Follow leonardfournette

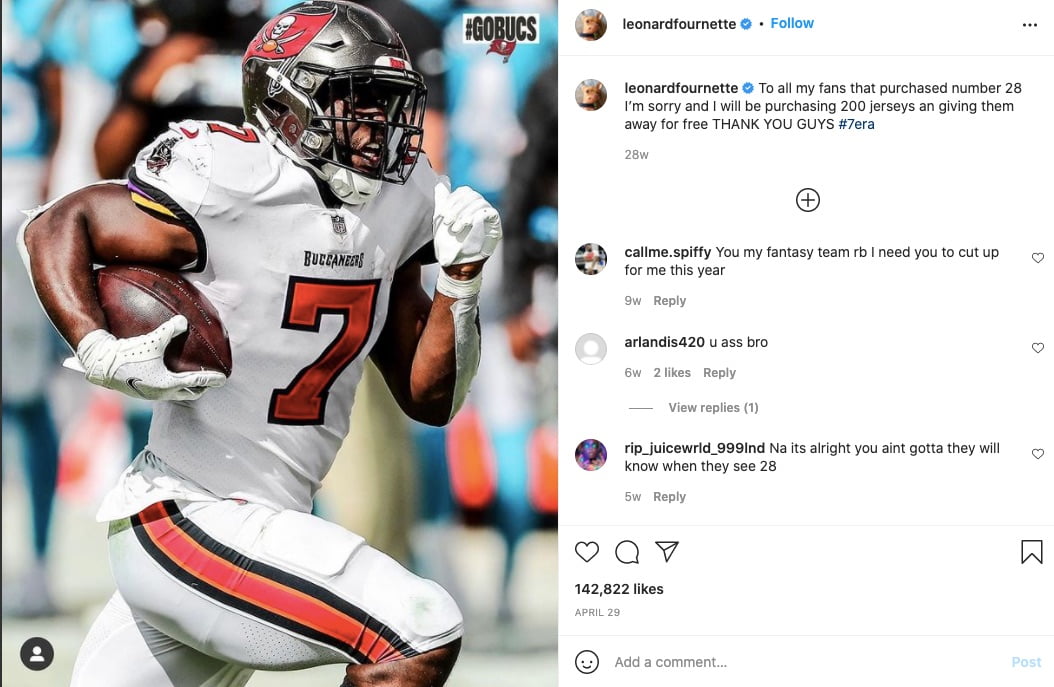[x=792, y=23]
